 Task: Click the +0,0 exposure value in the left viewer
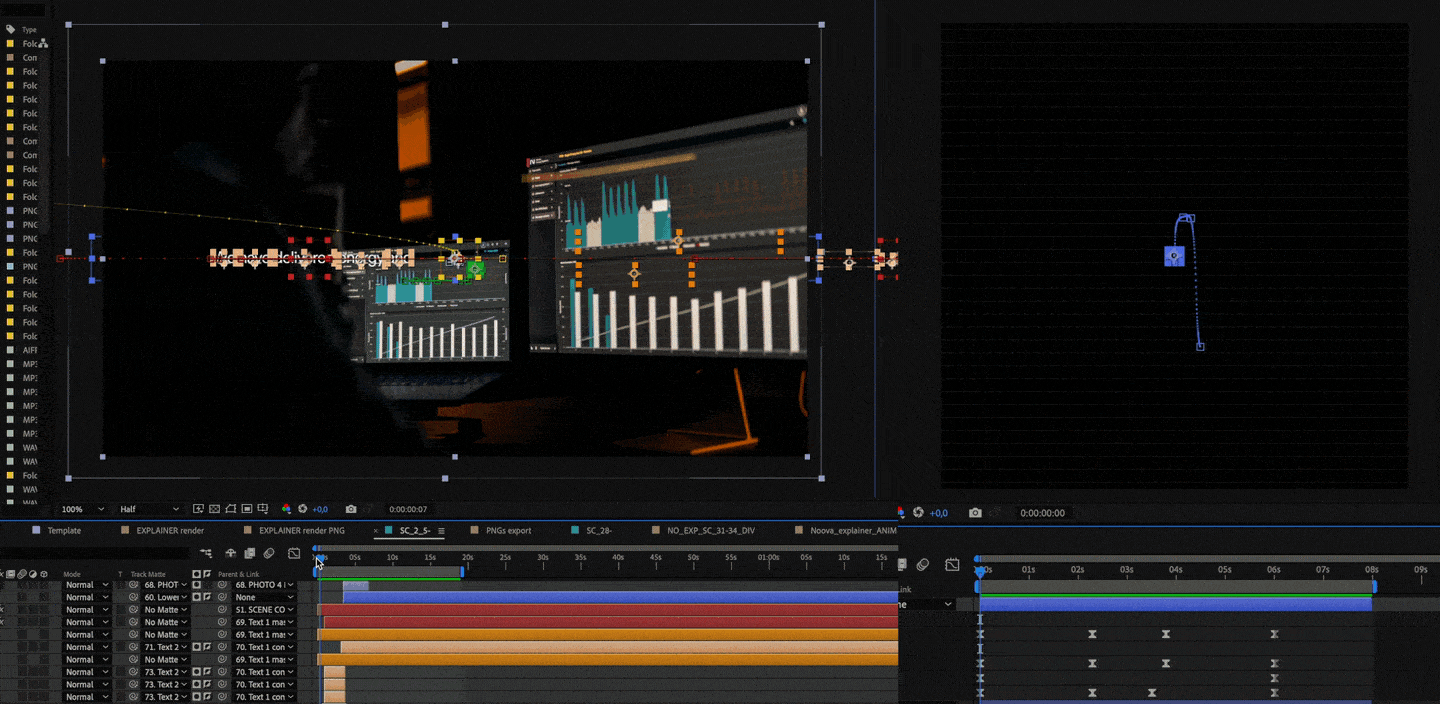click(x=320, y=509)
